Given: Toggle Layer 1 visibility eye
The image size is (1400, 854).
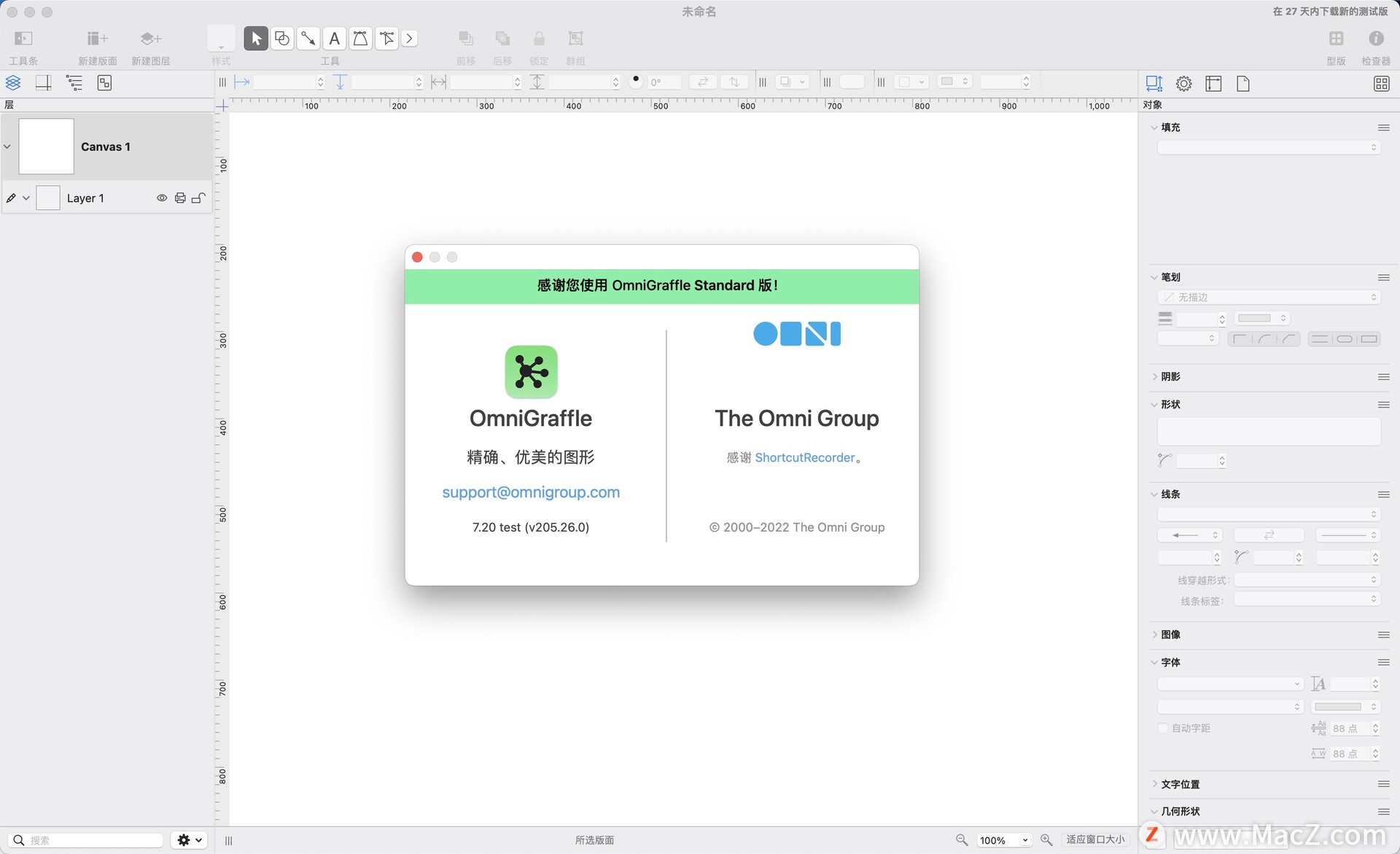Looking at the screenshot, I should (162, 198).
